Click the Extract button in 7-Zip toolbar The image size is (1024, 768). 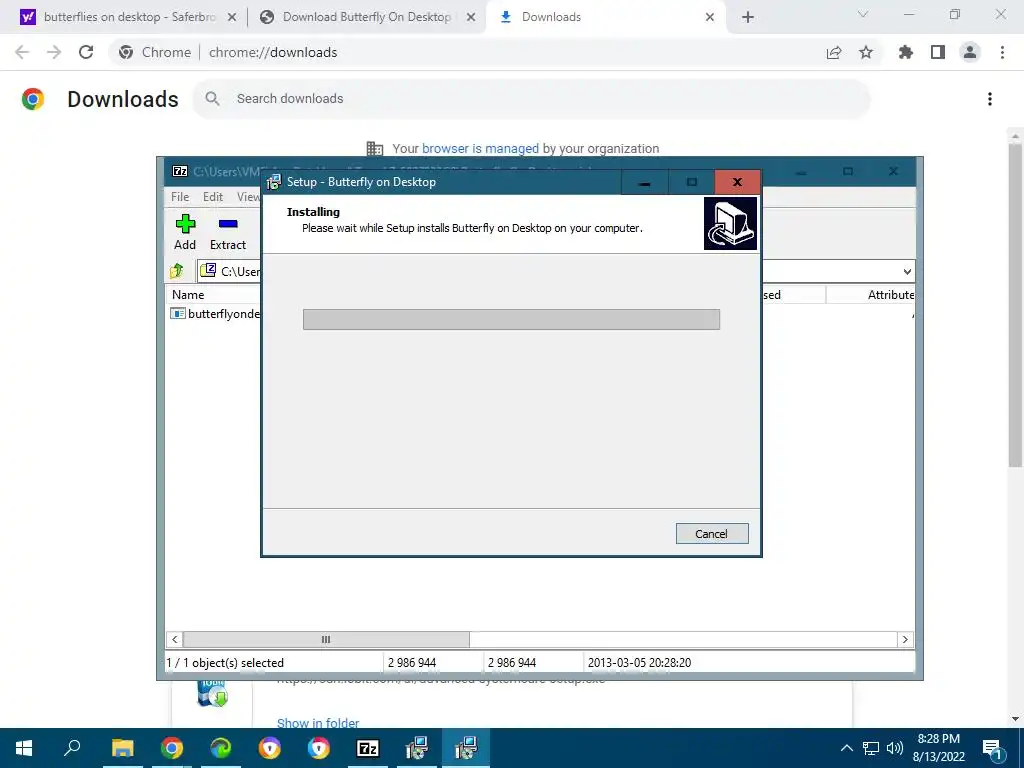pos(228,232)
